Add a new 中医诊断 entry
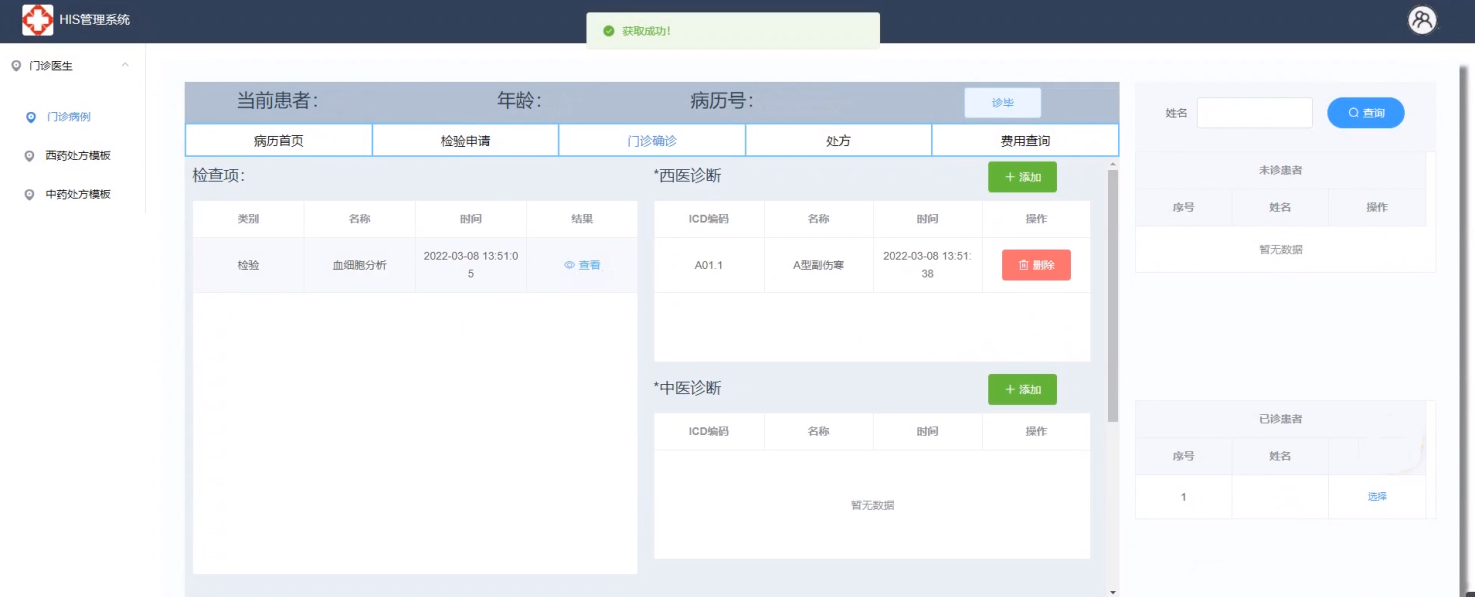 (x=1022, y=389)
